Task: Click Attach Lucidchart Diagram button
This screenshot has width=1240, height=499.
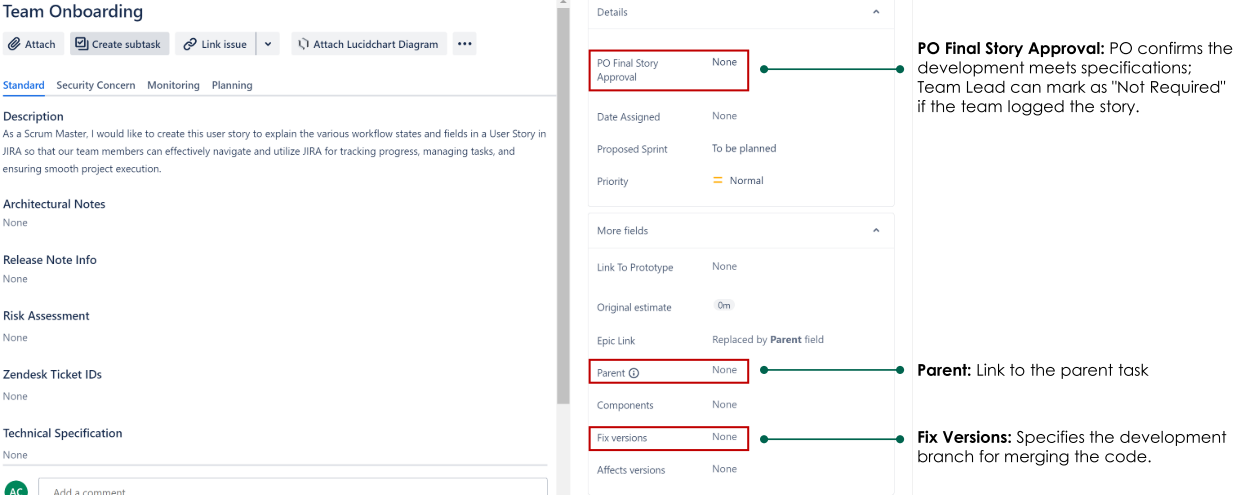Action: point(368,44)
